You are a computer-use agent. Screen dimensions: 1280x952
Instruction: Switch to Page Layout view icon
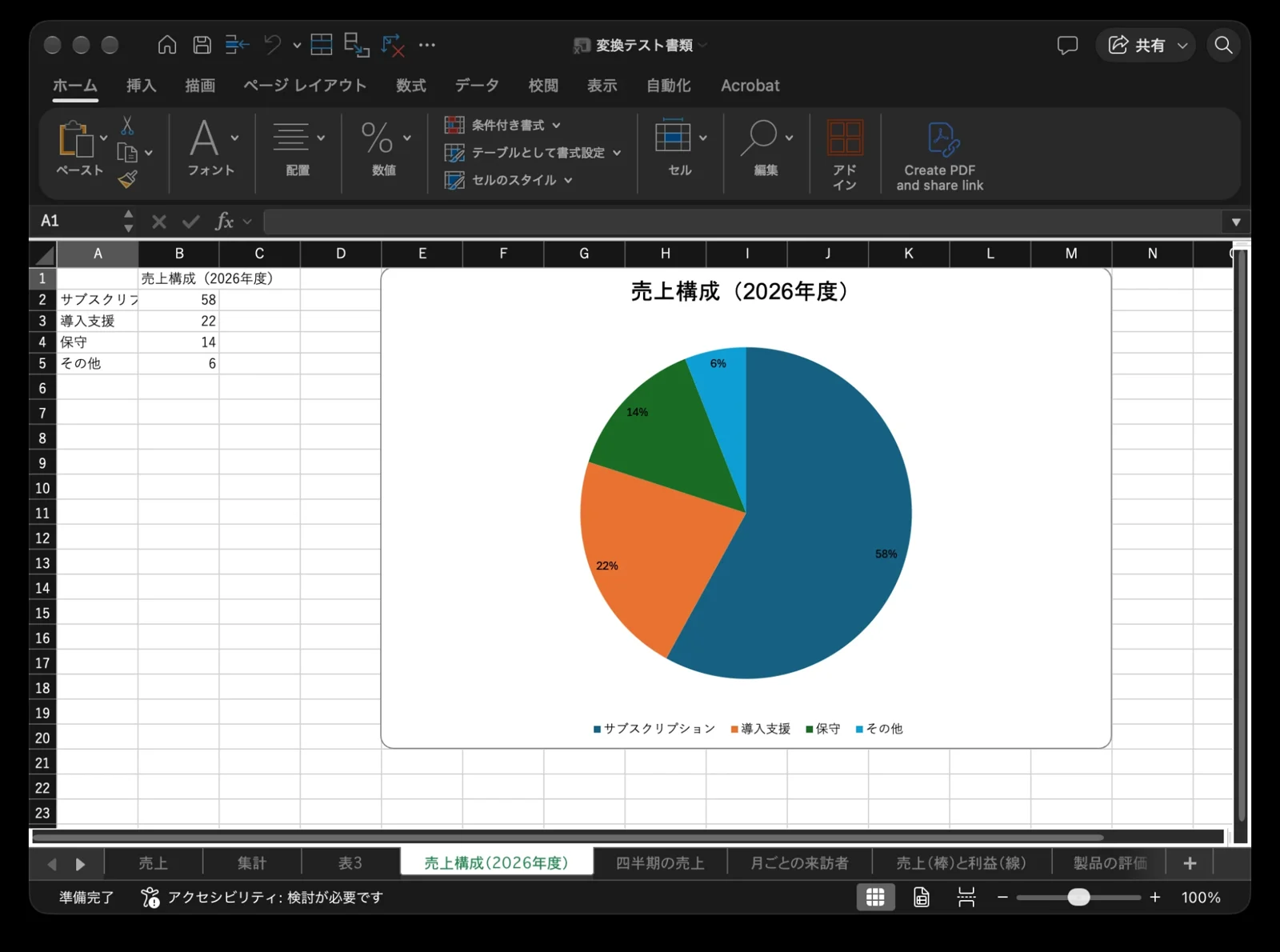pyautogui.click(x=922, y=898)
